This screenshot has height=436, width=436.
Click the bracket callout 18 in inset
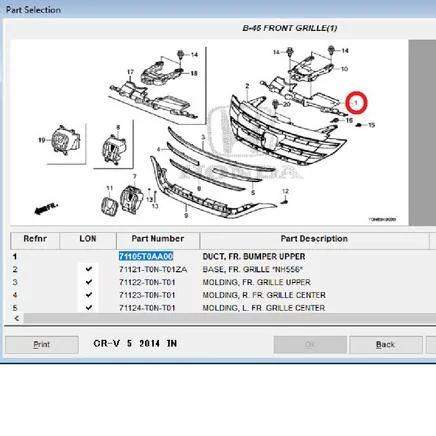point(194,73)
